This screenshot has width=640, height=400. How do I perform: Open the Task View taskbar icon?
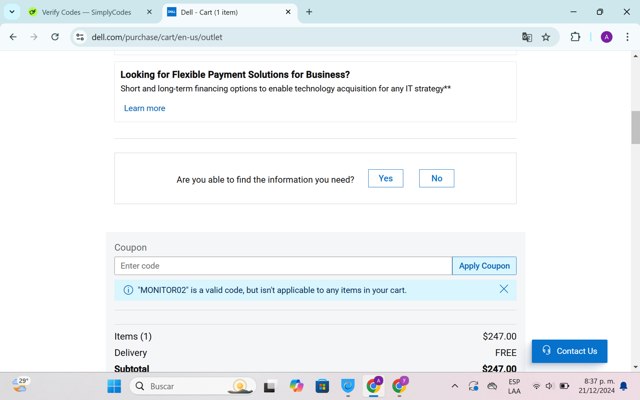(x=269, y=386)
